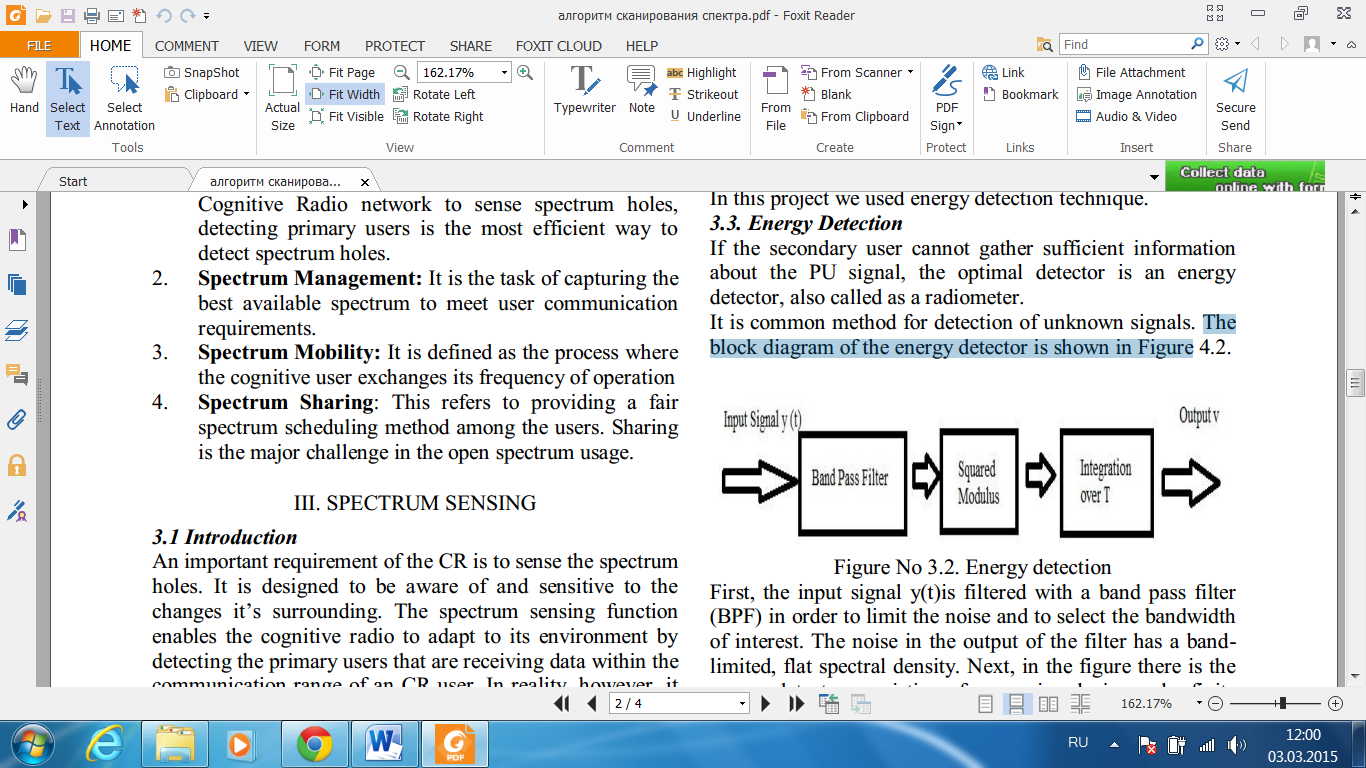The height and width of the screenshot is (768, 1366).
Task: Go to the first page
Action: tap(562, 704)
